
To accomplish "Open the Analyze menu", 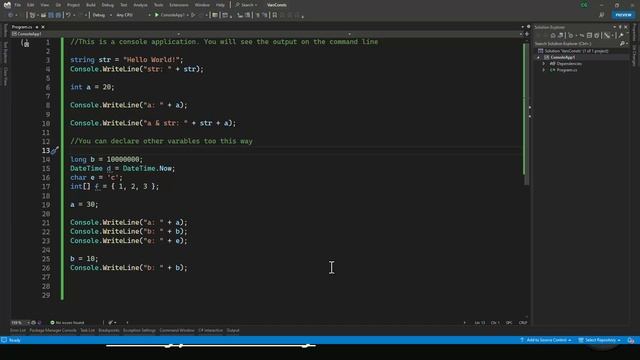I will (x=140, y=5).
